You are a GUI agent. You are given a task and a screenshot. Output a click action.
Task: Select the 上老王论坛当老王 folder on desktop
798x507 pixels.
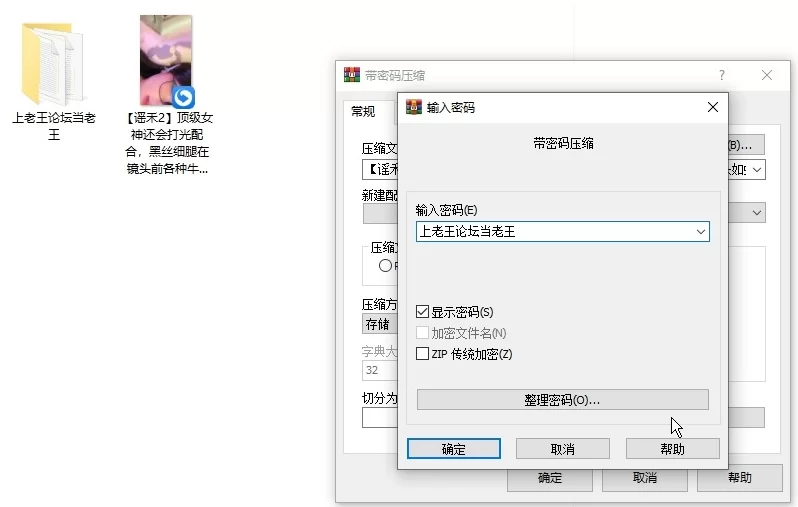click(53, 64)
